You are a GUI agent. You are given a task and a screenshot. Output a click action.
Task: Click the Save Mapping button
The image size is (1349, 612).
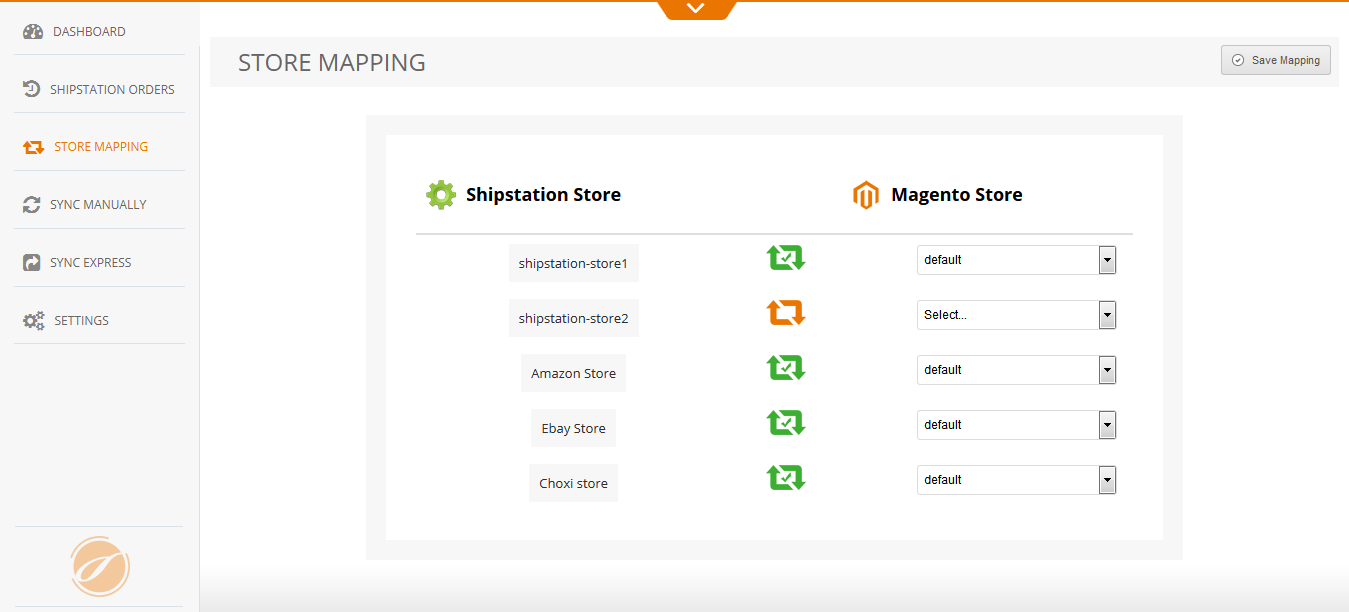(x=1275, y=60)
